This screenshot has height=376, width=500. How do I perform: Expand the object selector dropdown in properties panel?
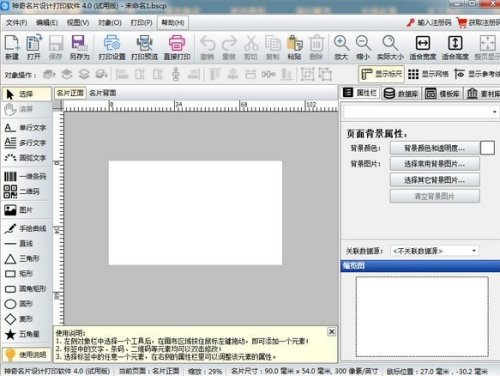[x=495, y=112]
